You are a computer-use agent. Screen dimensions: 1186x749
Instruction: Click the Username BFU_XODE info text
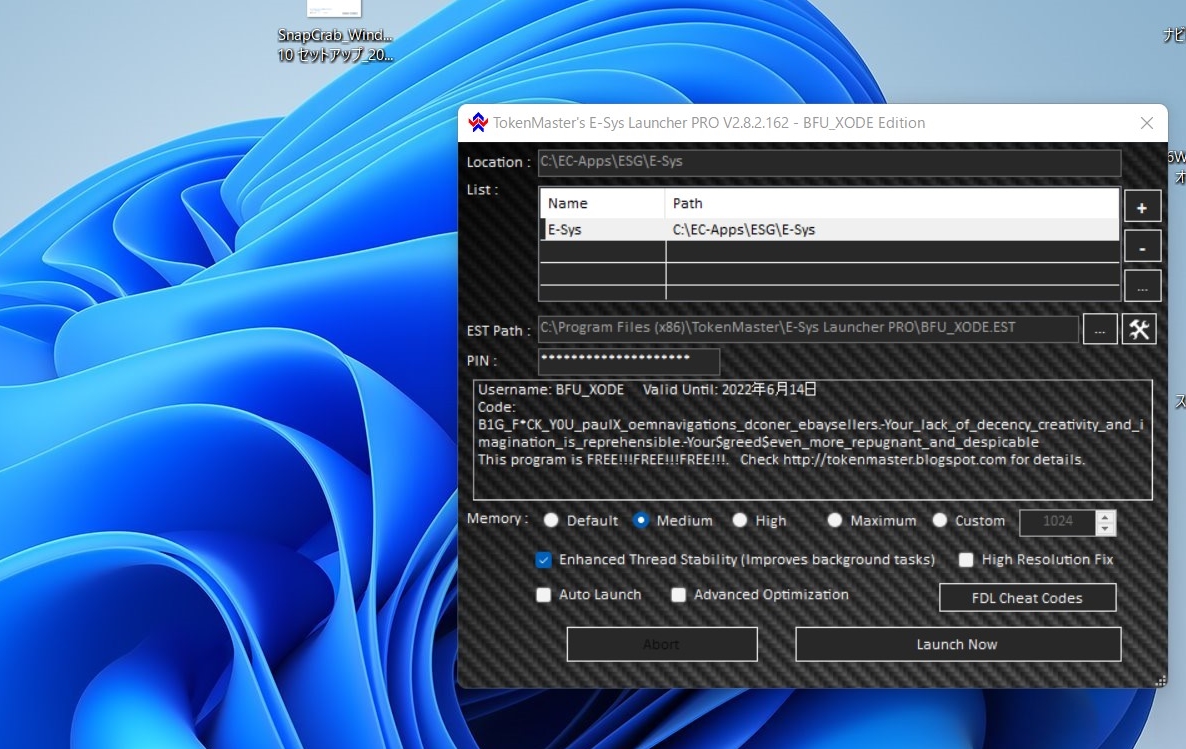pos(551,390)
